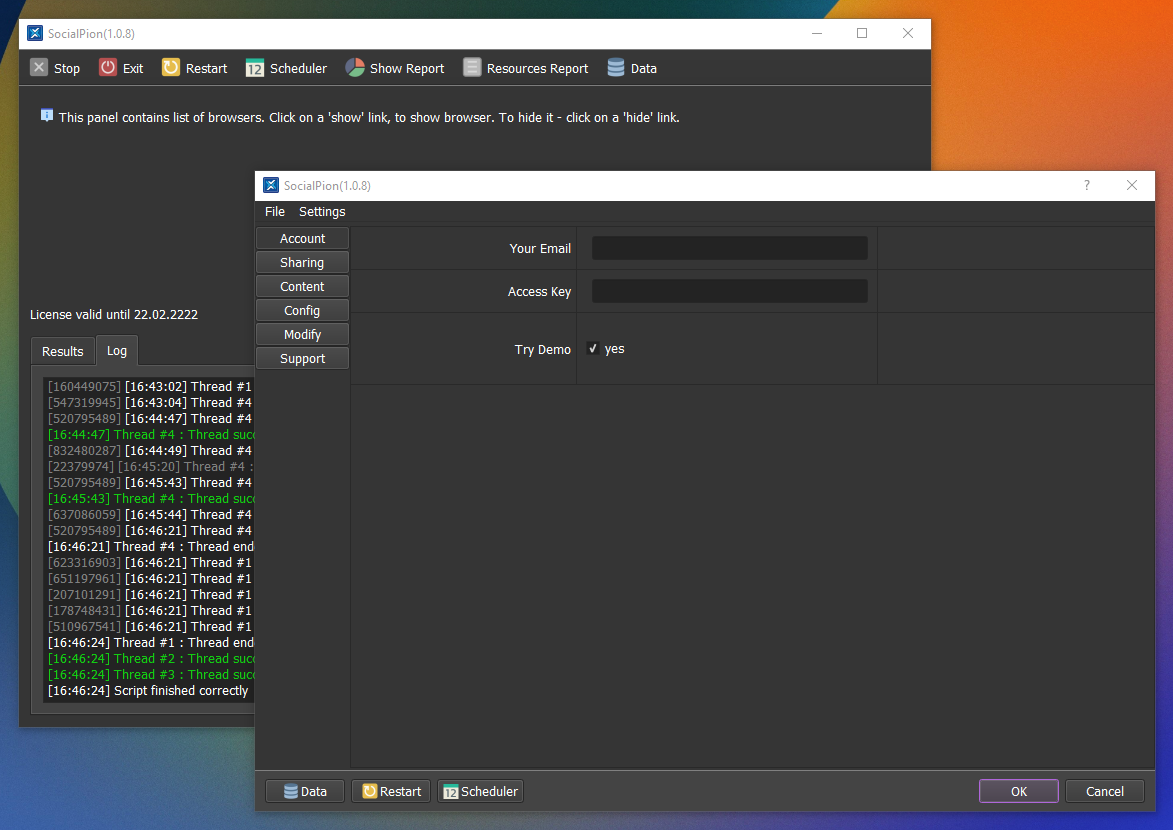The width and height of the screenshot is (1173, 830).
Task: Click the Access Key input field
Action: pyautogui.click(x=729, y=291)
